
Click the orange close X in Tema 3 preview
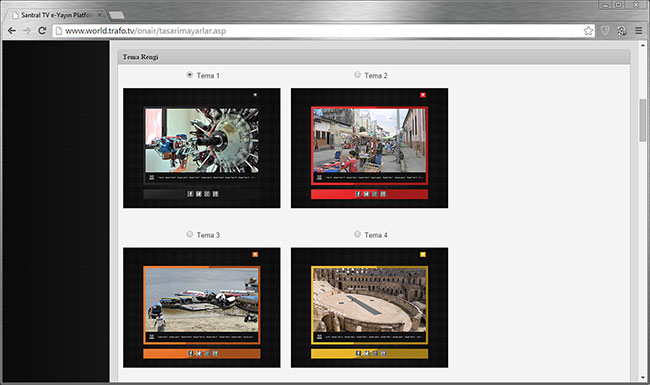[x=255, y=254]
